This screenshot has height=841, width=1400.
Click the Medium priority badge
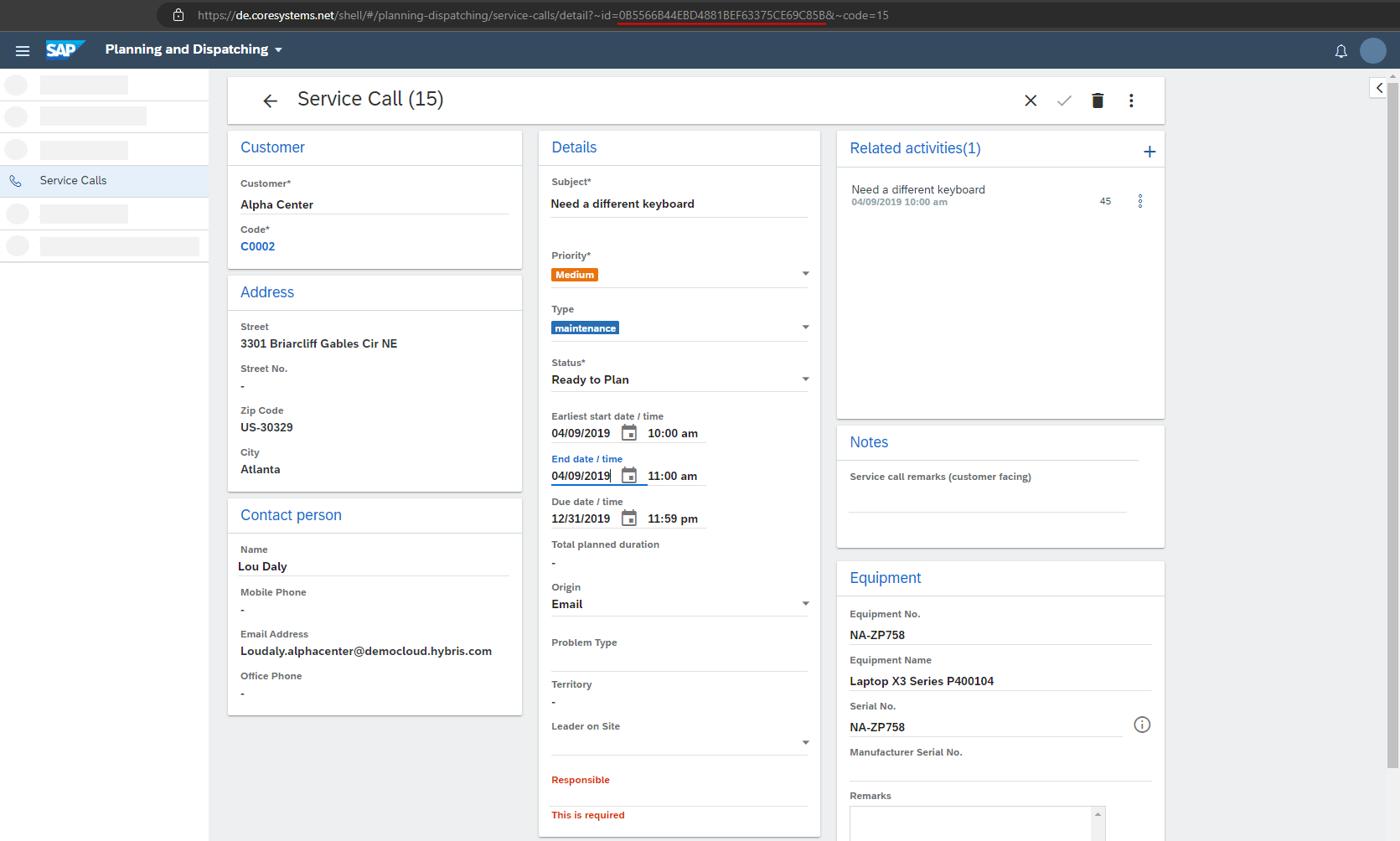click(575, 275)
